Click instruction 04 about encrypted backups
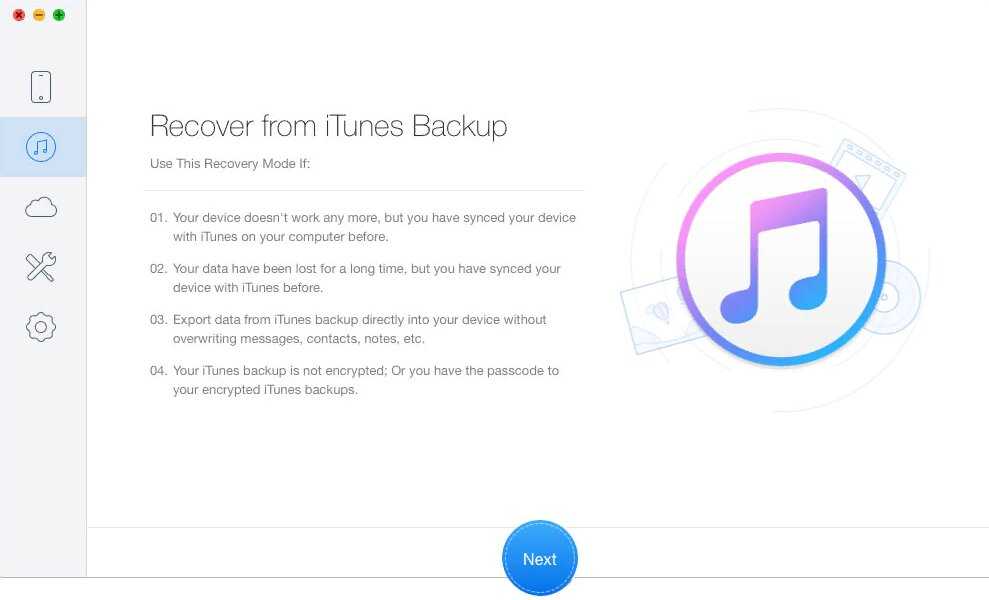 [x=354, y=380]
